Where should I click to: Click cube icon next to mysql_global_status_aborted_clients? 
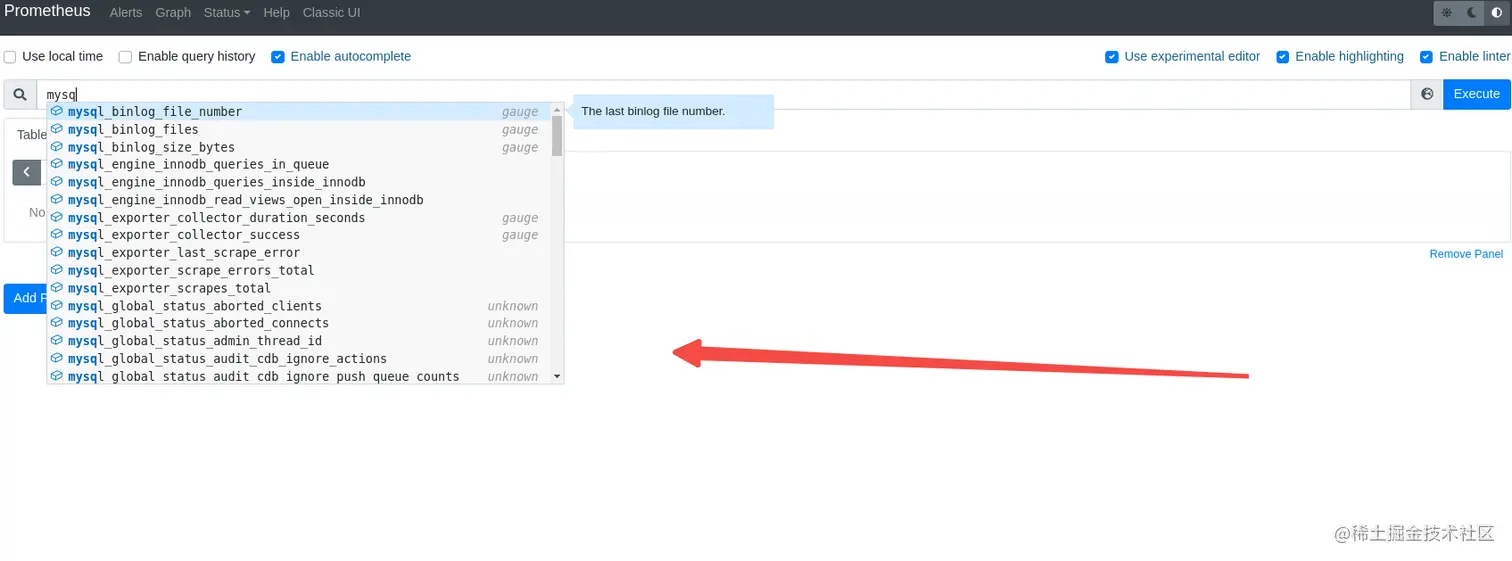[x=57, y=306]
